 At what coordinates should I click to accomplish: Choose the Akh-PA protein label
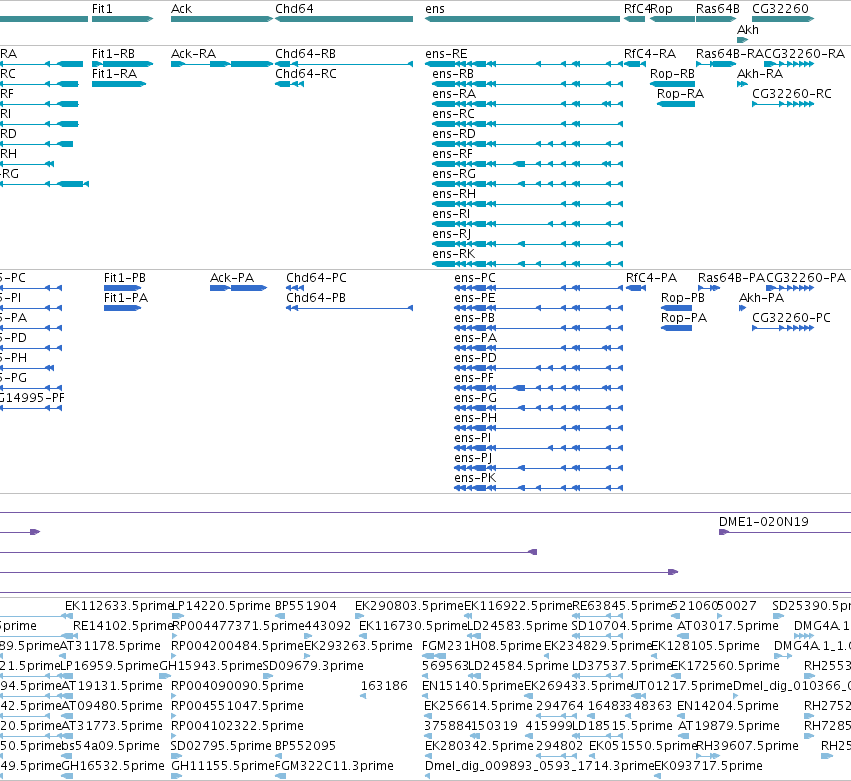pyautogui.click(x=761, y=298)
